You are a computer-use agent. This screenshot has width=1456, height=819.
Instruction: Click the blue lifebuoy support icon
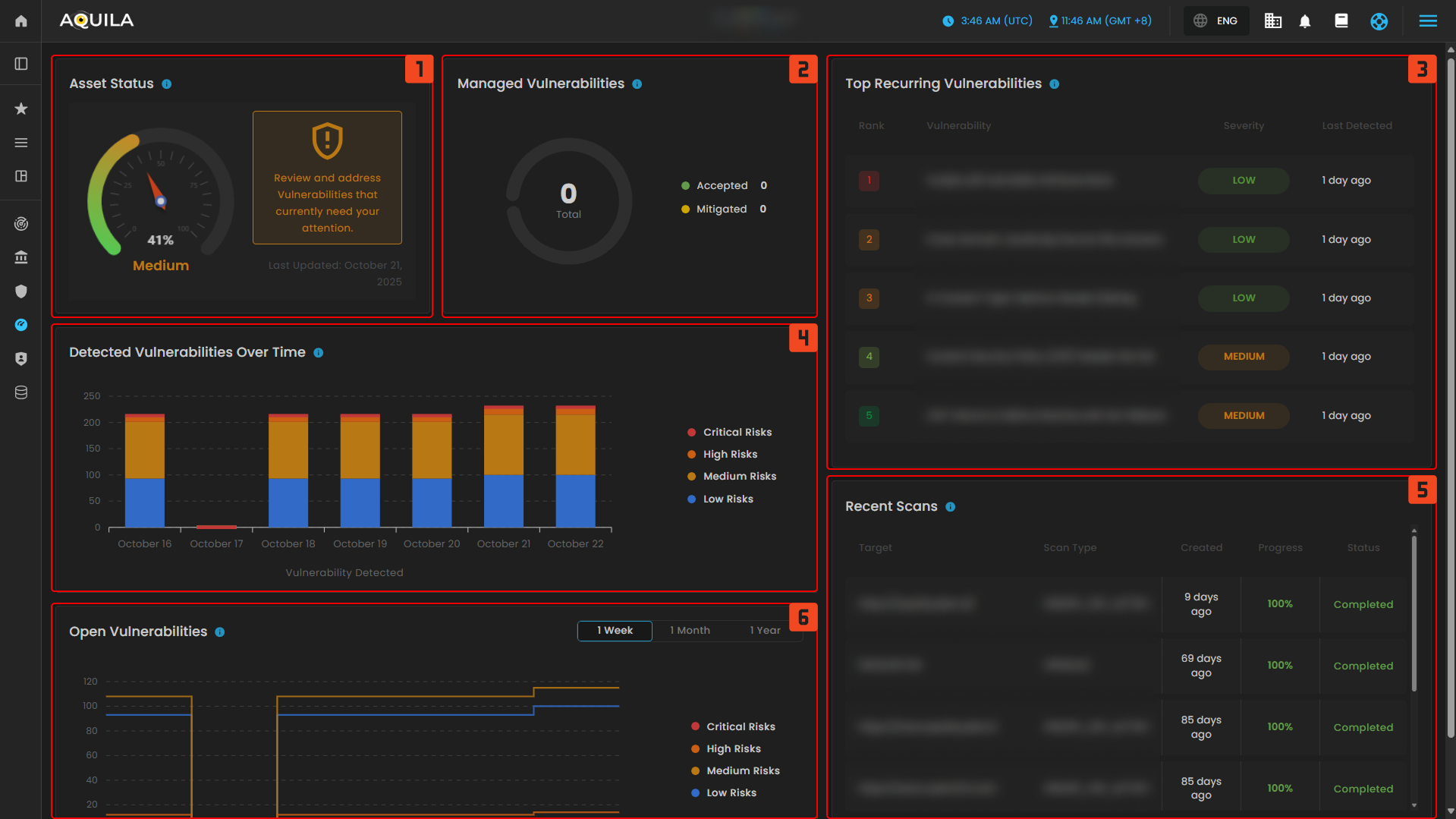pyautogui.click(x=1379, y=21)
